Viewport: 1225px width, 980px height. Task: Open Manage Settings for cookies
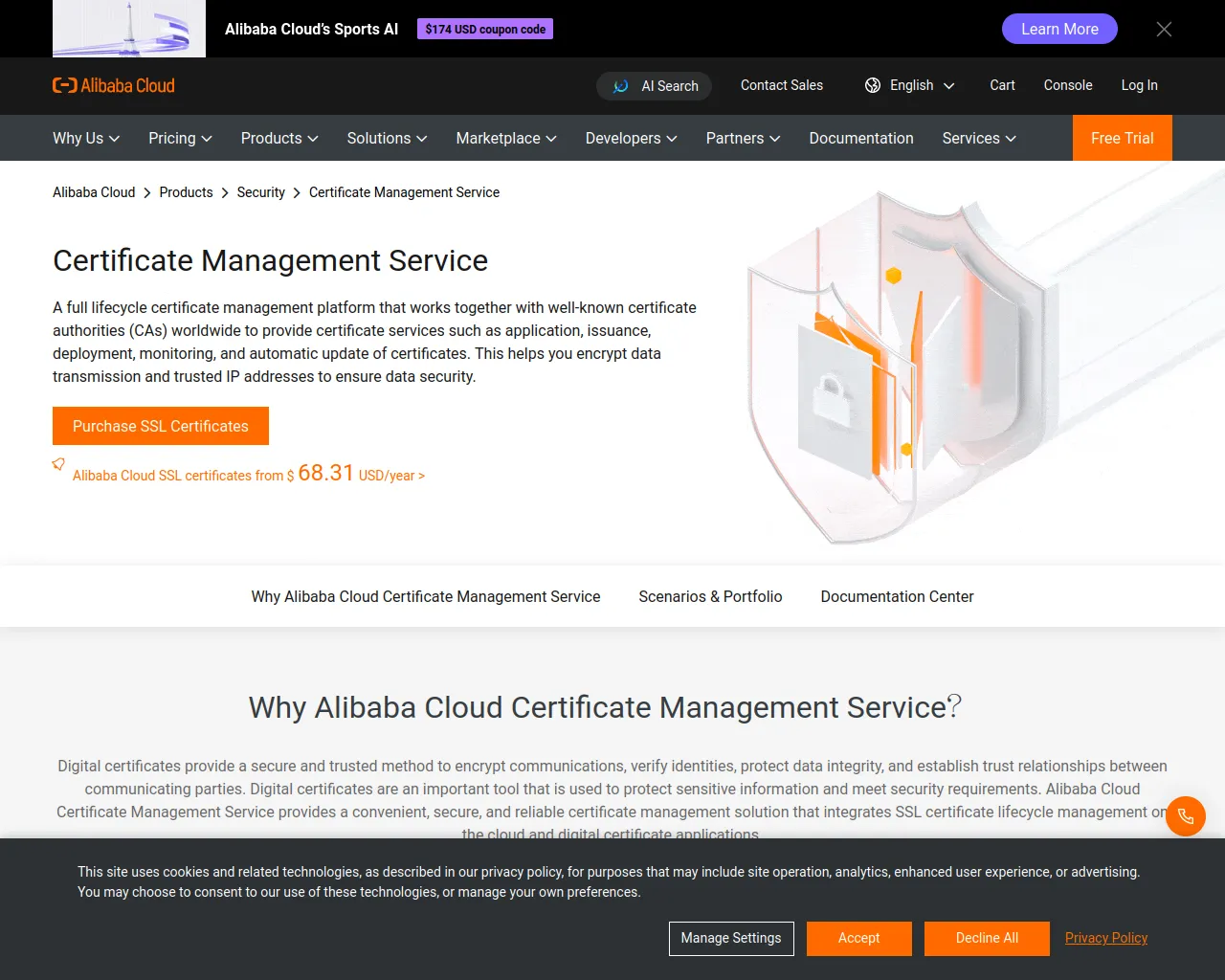(x=730, y=938)
